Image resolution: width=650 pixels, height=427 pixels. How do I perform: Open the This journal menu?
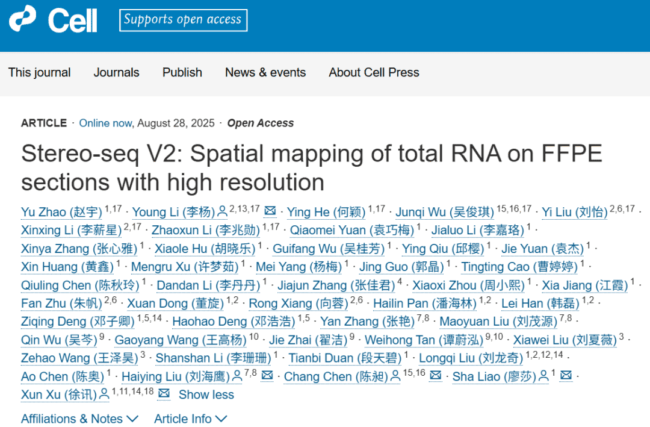click(x=40, y=72)
